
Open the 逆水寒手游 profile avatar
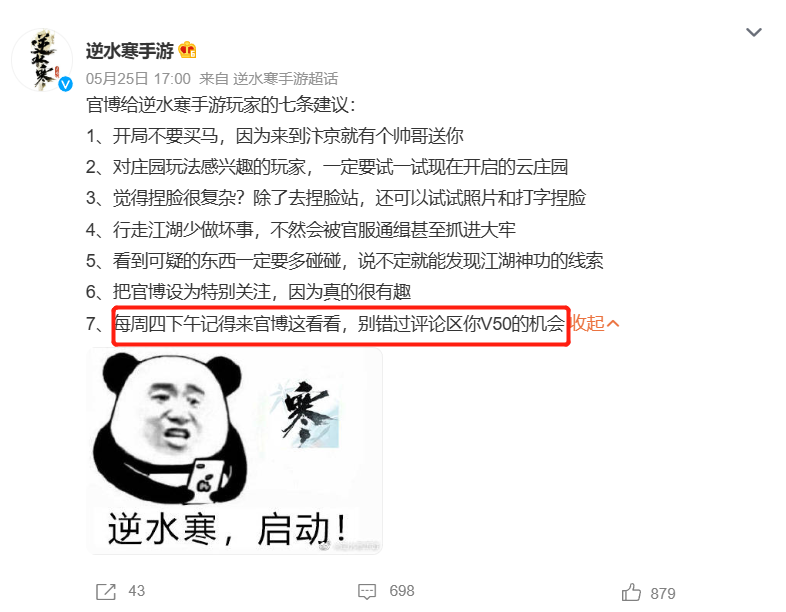coord(42,60)
